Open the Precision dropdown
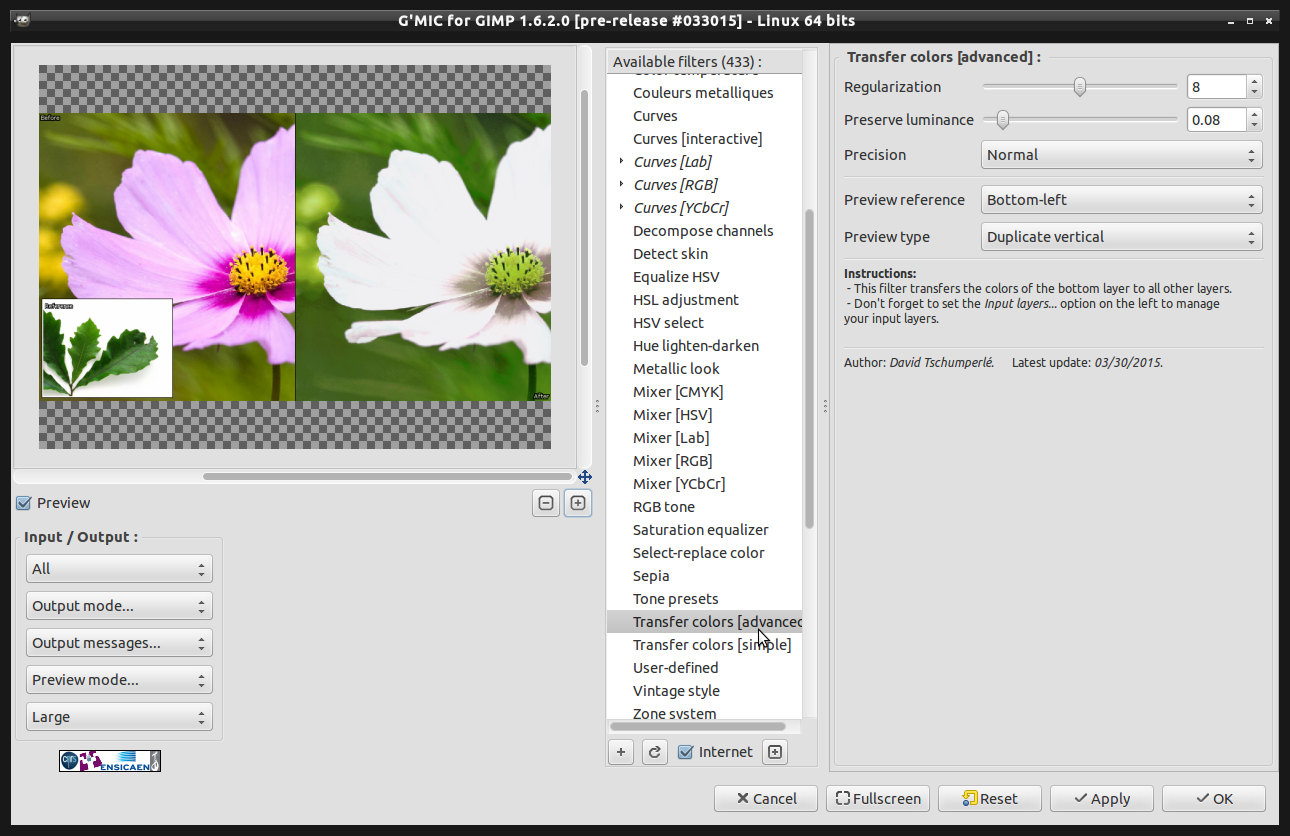The height and width of the screenshot is (836, 1290). 1122,155
